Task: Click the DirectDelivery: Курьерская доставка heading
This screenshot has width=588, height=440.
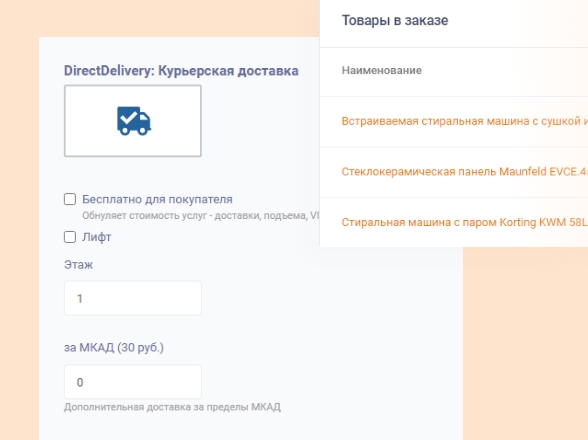Action: (x=181, y=71)
